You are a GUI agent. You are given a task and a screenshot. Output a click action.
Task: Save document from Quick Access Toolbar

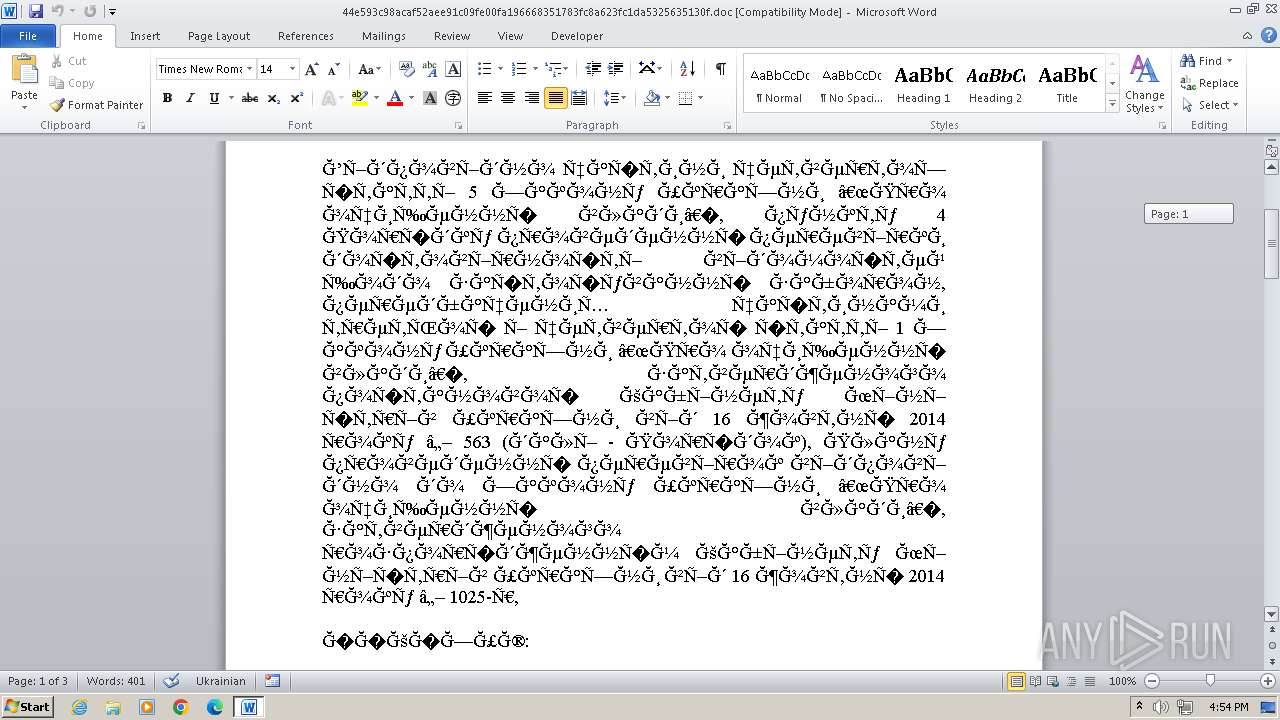(x=36, y=11)
